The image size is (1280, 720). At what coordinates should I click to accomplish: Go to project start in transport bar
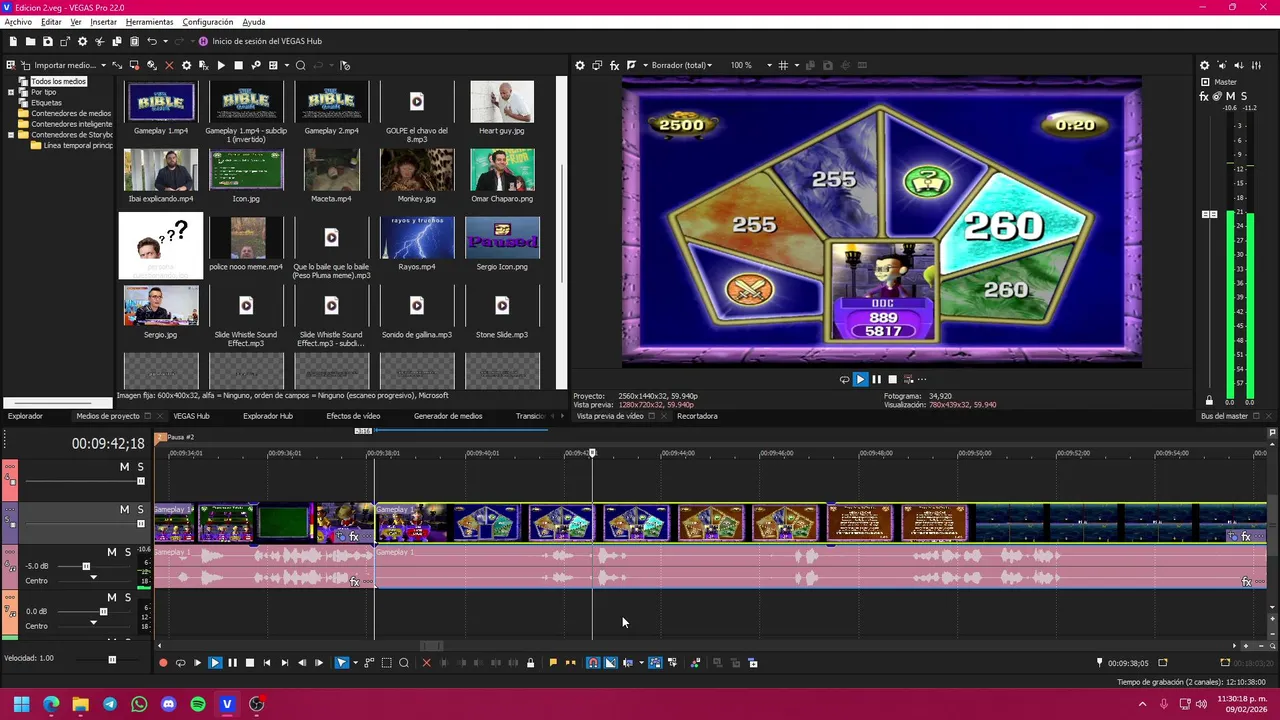(x=267, y=662)
